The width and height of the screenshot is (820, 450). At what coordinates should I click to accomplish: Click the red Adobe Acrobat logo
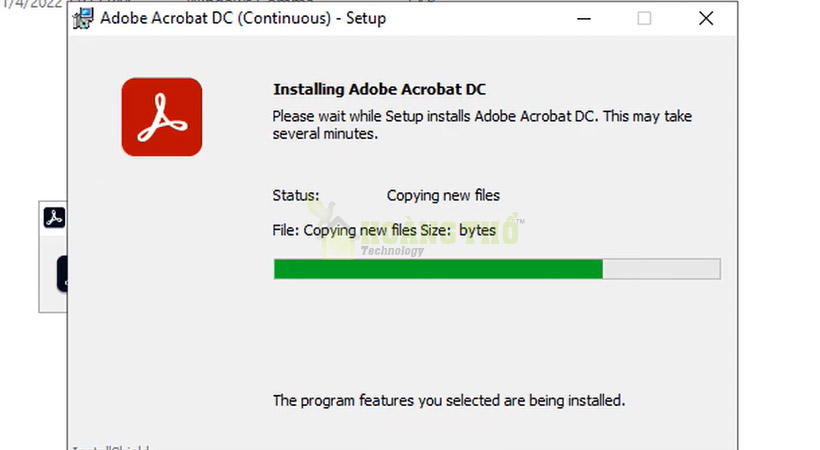click(162, 117)
